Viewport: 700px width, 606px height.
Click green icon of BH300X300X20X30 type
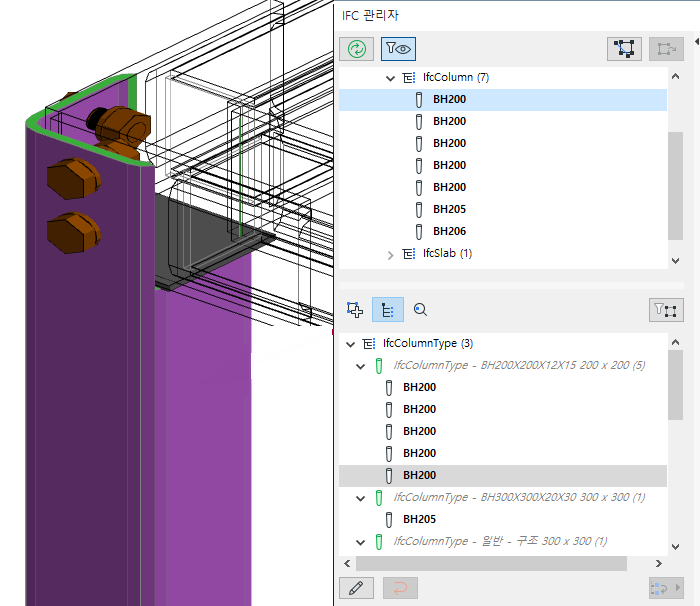coord(379,497)
